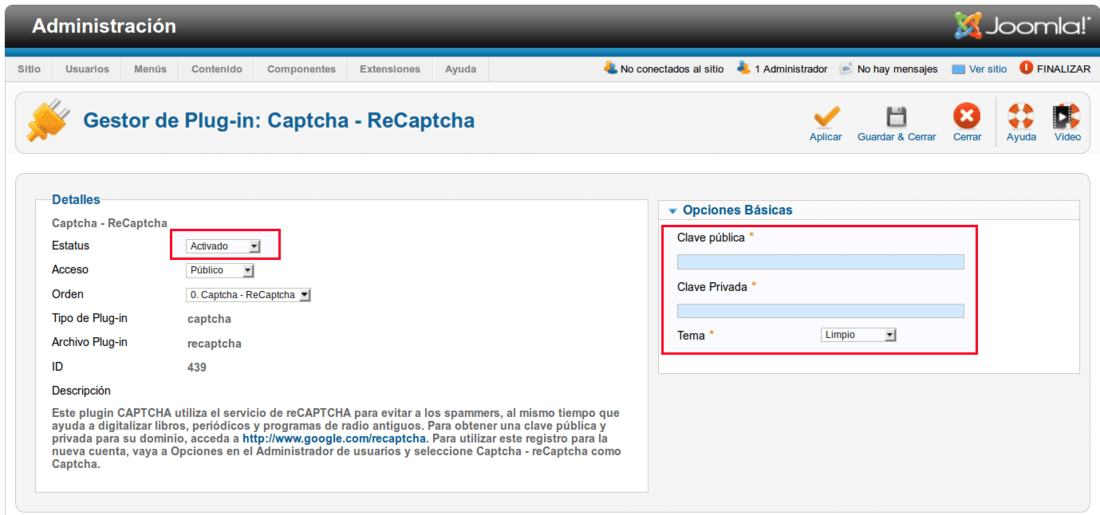Open the Orden dropdown
1100x515 pixels.
tap(248, 295)
